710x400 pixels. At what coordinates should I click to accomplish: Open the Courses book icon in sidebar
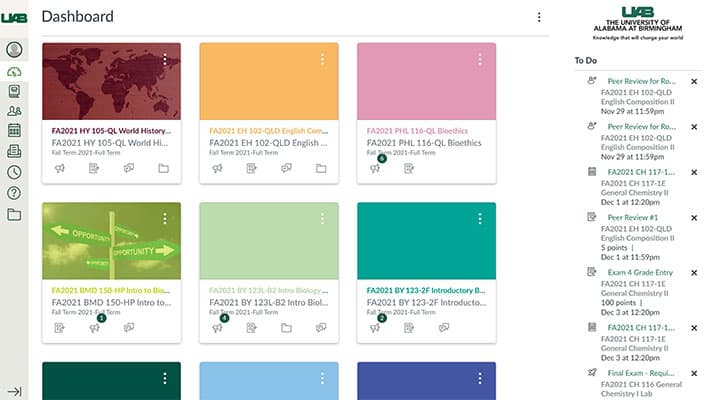click(14, 92)
